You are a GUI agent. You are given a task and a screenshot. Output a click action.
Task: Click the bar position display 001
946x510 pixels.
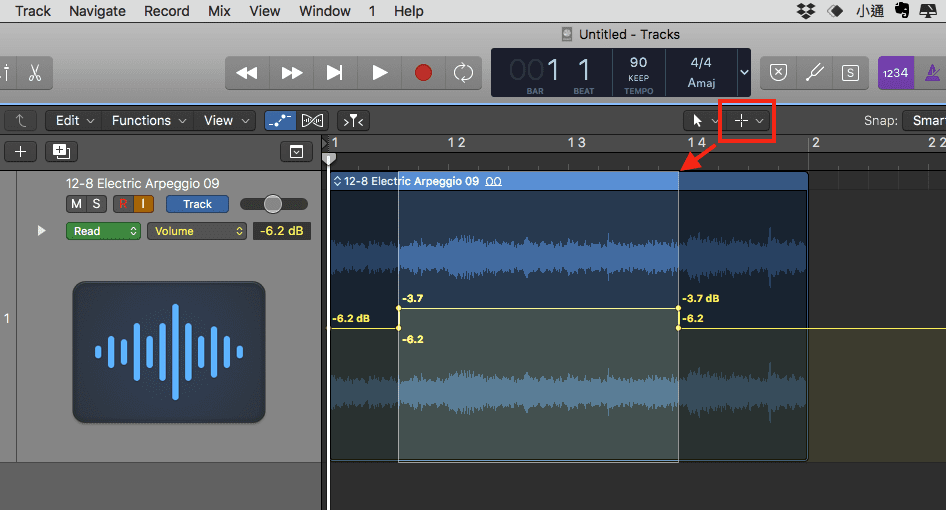[534, 71]
